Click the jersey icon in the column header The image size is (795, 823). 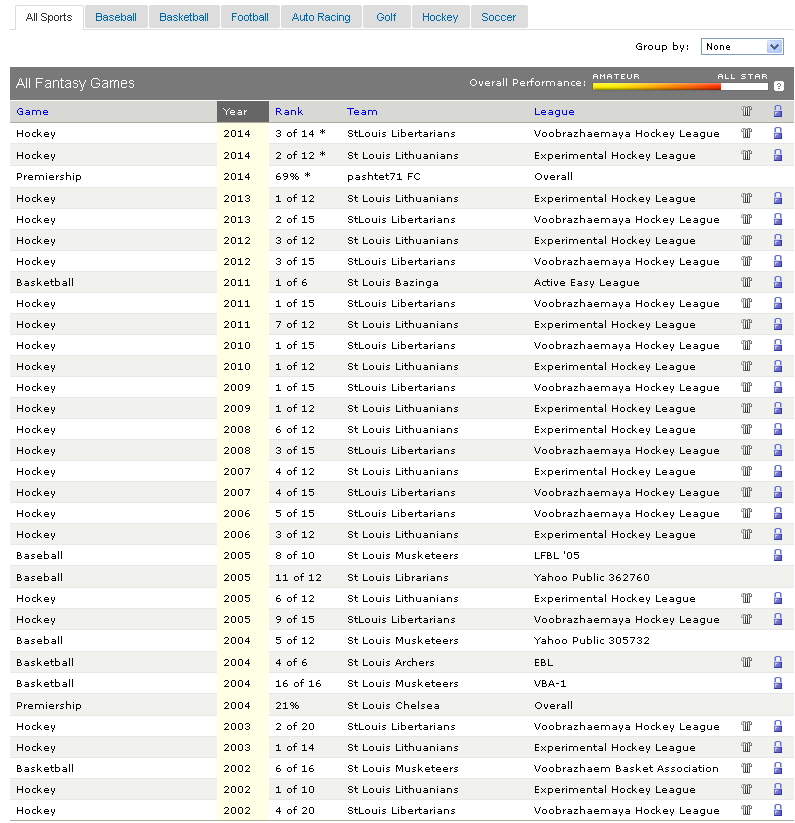tap(746, 112)
